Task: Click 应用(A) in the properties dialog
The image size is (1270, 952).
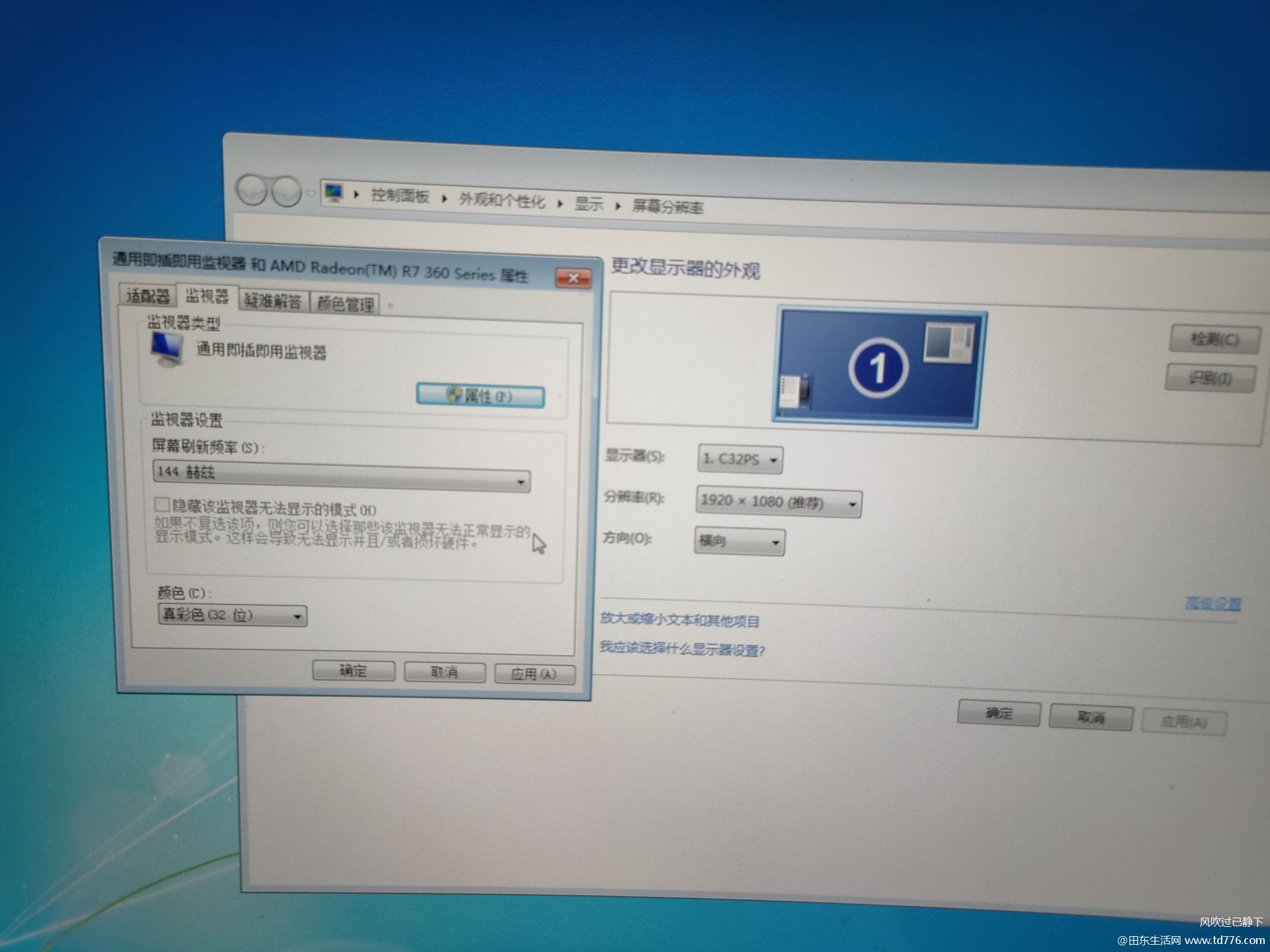Action: point(534,674)
